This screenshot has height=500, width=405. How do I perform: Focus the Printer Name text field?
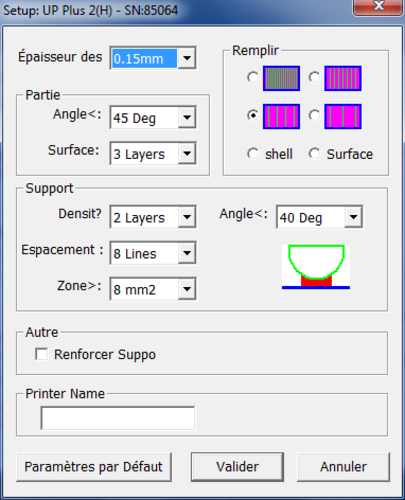(118, 418)
